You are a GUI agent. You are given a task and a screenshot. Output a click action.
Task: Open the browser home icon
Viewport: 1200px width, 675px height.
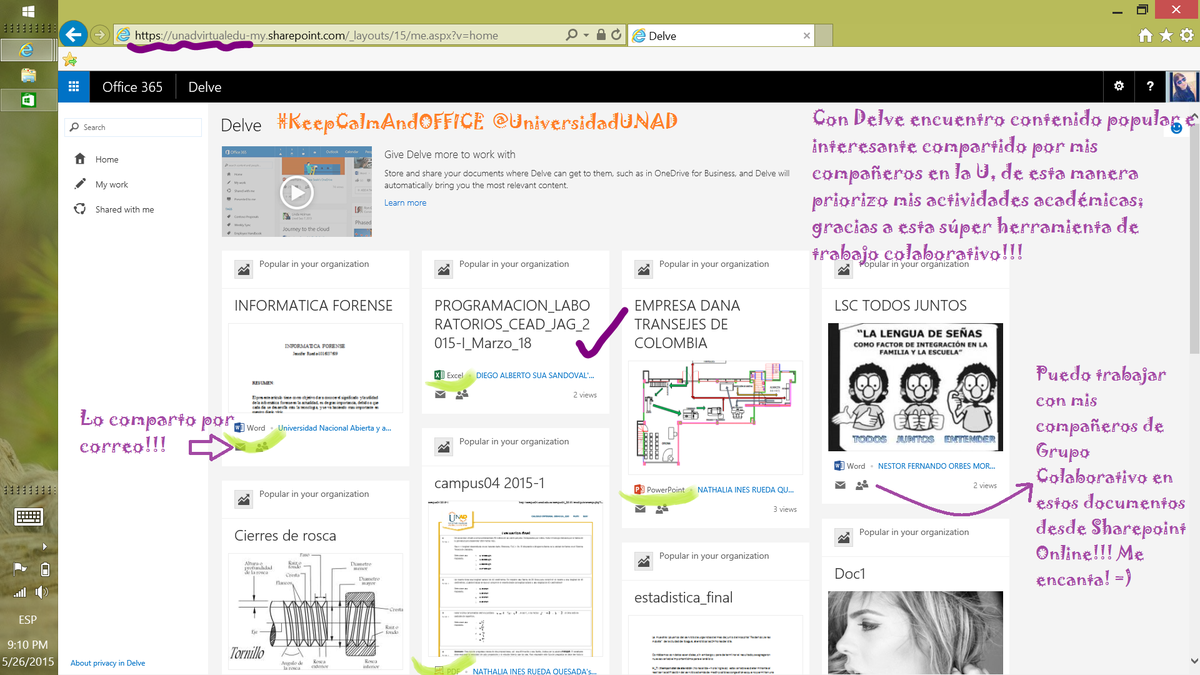[1147, 35]
